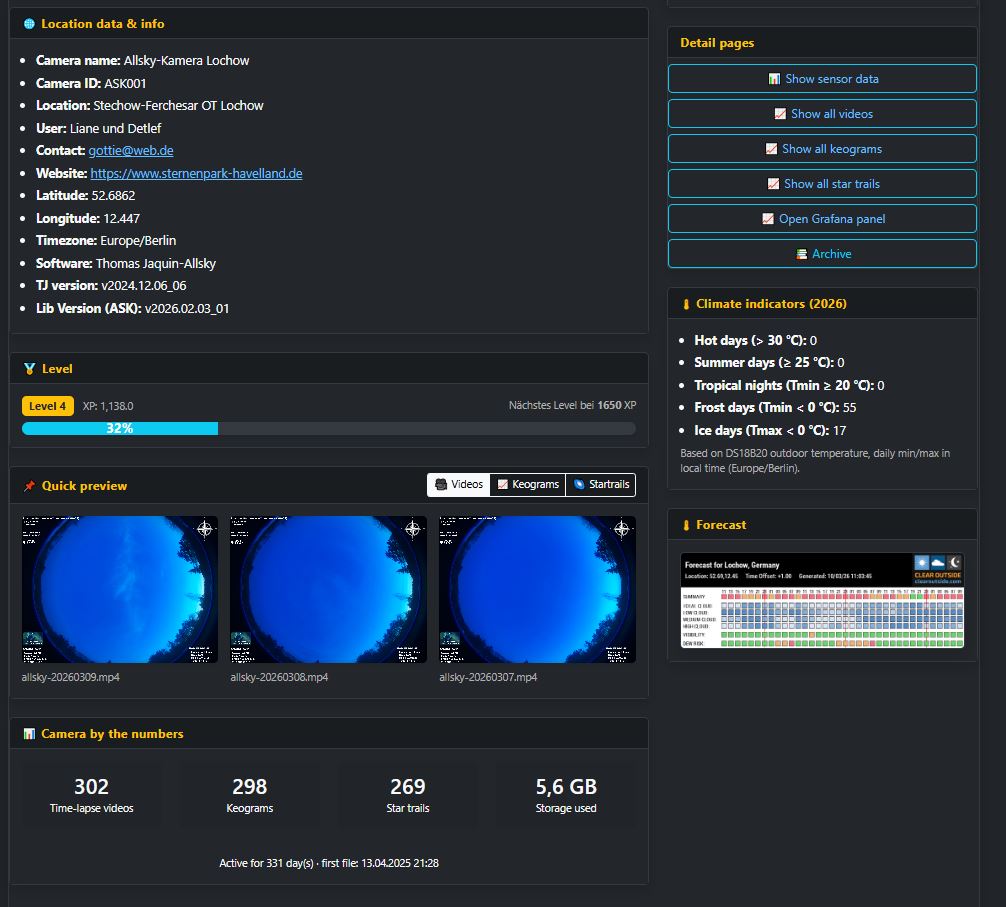Click the 302 Time-lapse videos stat
The width and height of the screenshot is (1006, 907).
coord(92,795)
